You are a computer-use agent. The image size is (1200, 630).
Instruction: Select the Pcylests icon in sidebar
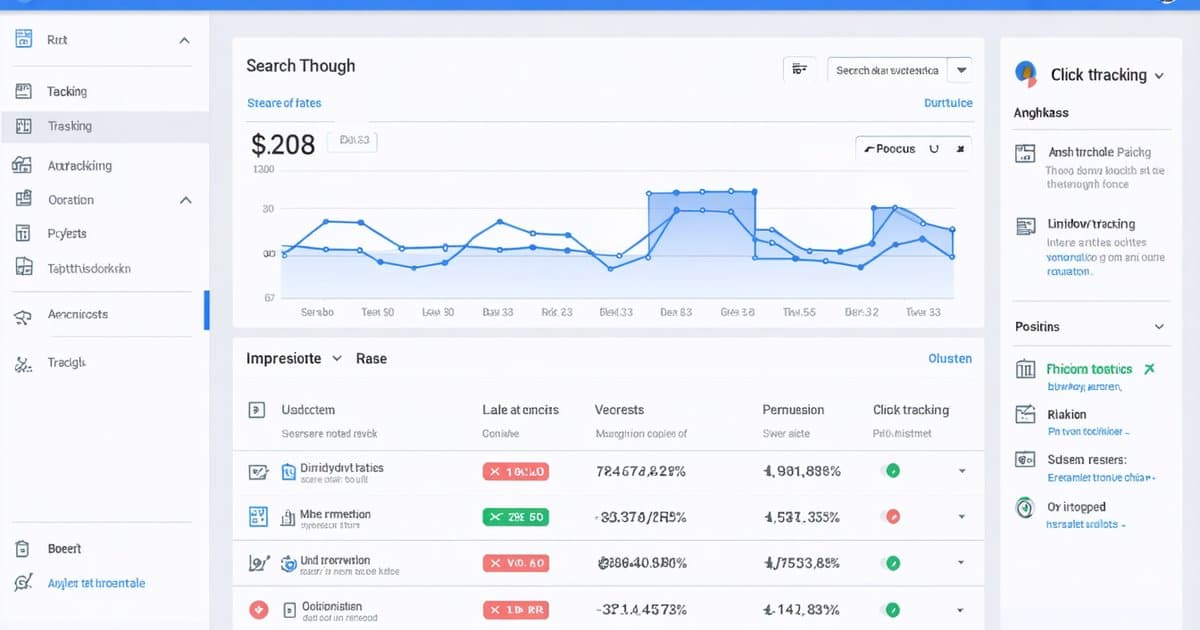(x=23, y=232)
